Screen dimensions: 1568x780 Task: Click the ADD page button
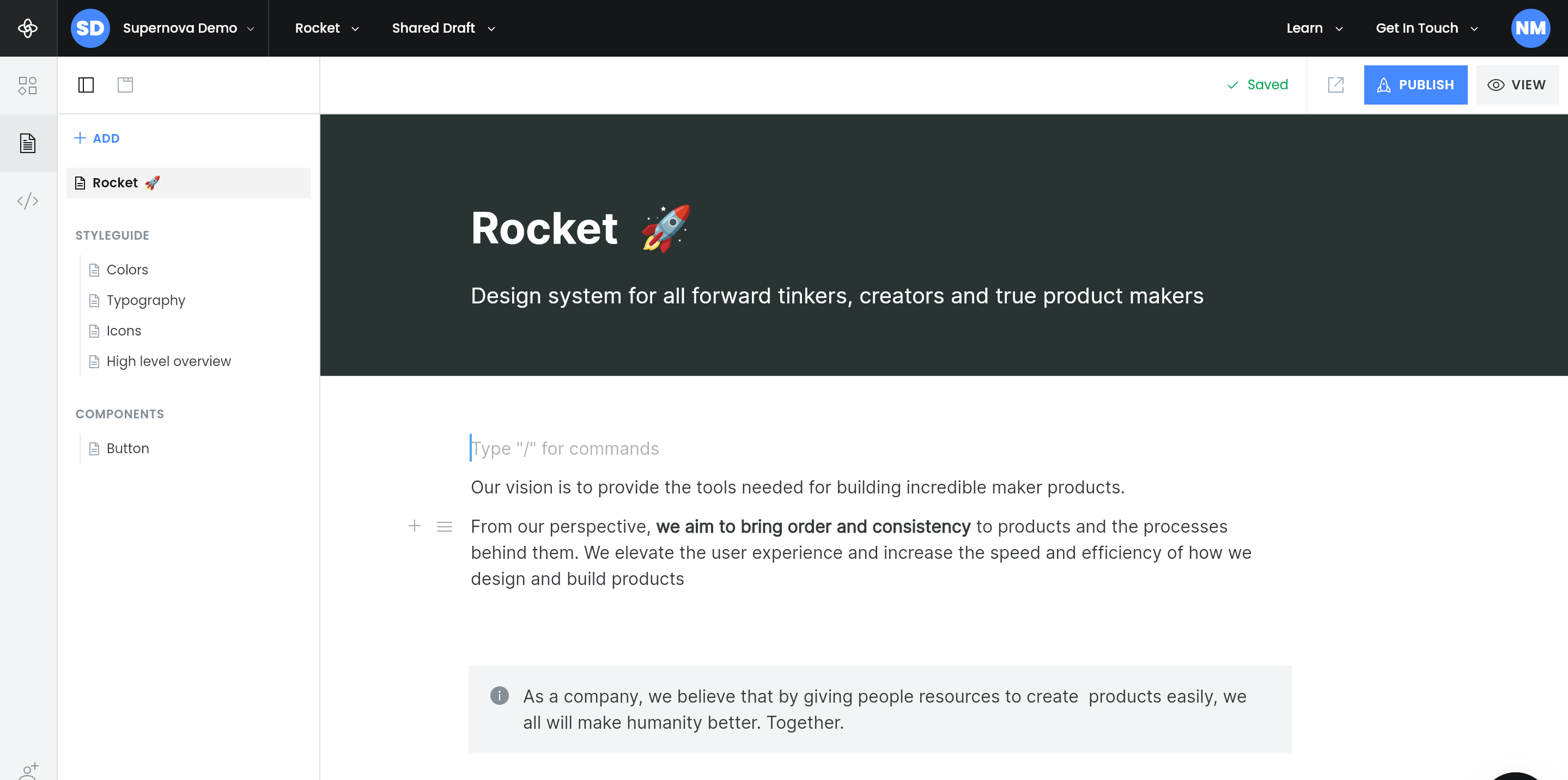(97, 138)
